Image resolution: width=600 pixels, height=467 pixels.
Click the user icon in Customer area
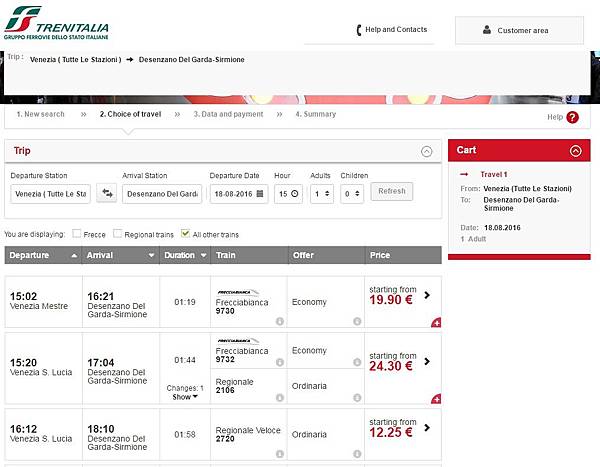point(487,30)
